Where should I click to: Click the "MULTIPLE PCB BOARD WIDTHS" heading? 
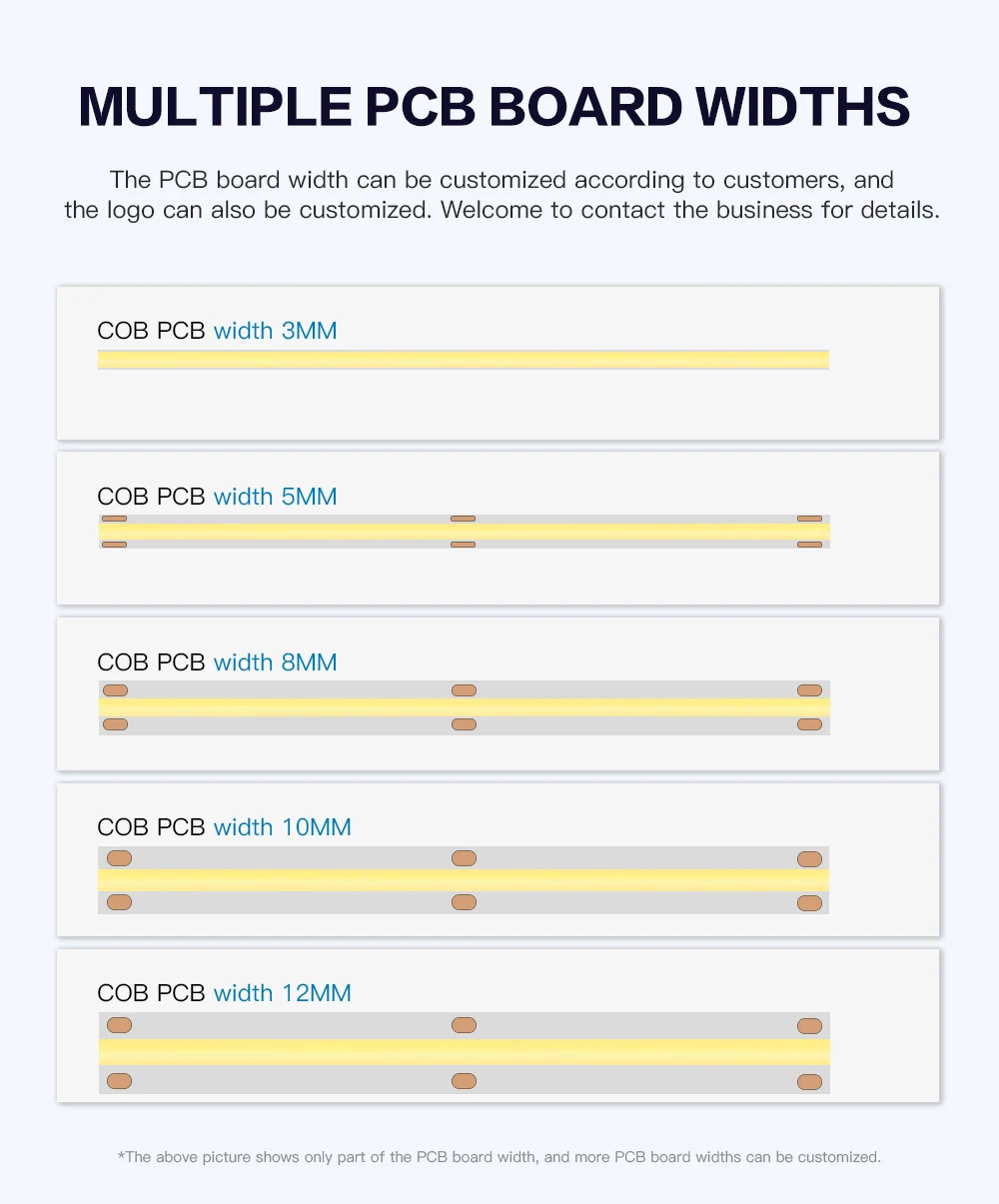(x=495, y=107)
